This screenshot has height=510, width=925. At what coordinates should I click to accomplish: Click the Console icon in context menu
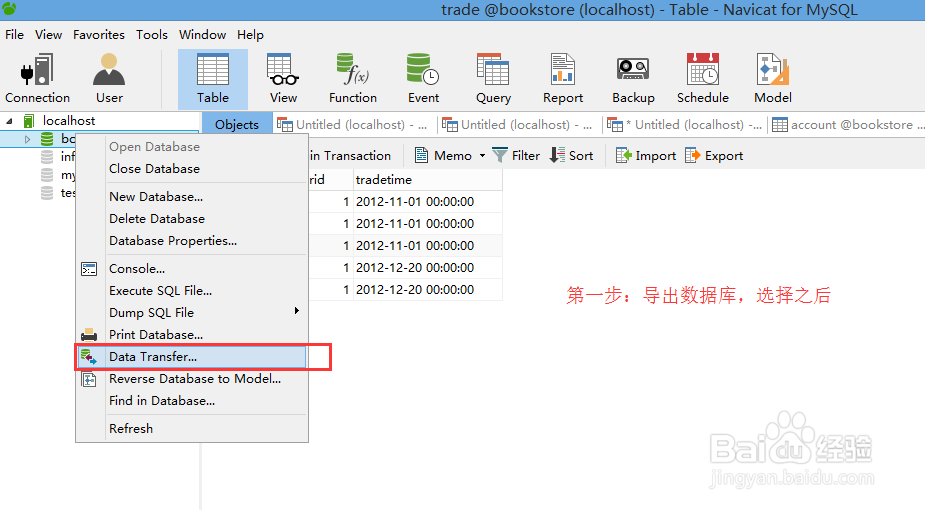pyautogui.click(x=89, y=269)
